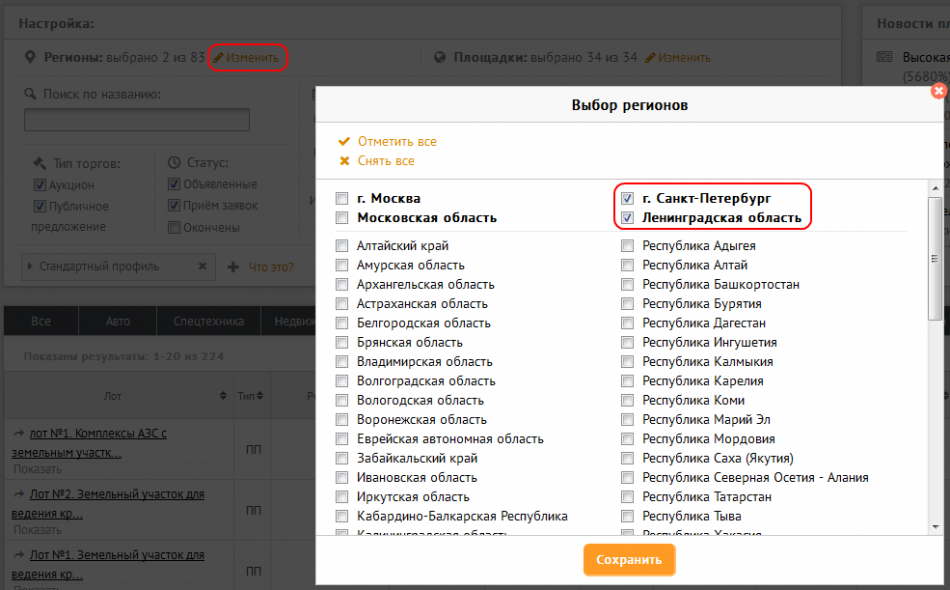The width and height of the screenshot is (950, 590).
Task: Check the г. Москва checkbox
Action: [342, 198]
